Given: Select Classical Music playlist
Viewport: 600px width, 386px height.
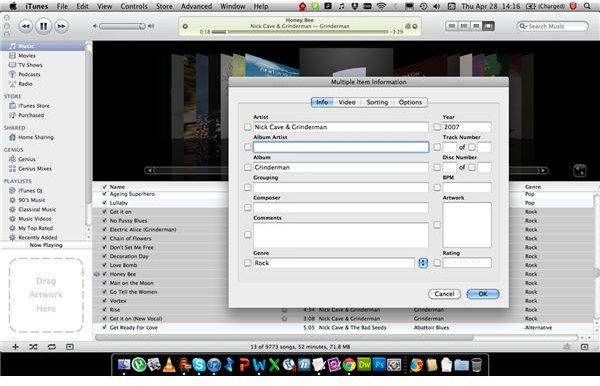Looking at the screenshot, I should click(37, 209).
